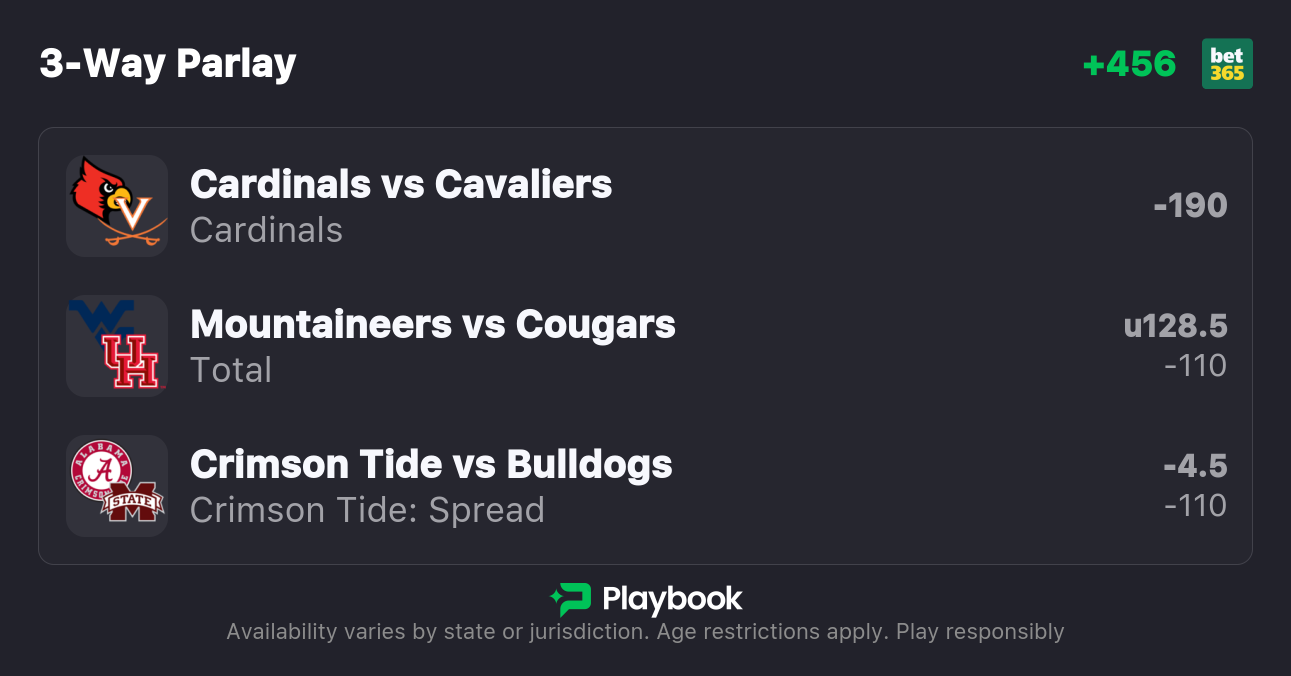Click the u128.5 total line

(x=1175, y=326)
